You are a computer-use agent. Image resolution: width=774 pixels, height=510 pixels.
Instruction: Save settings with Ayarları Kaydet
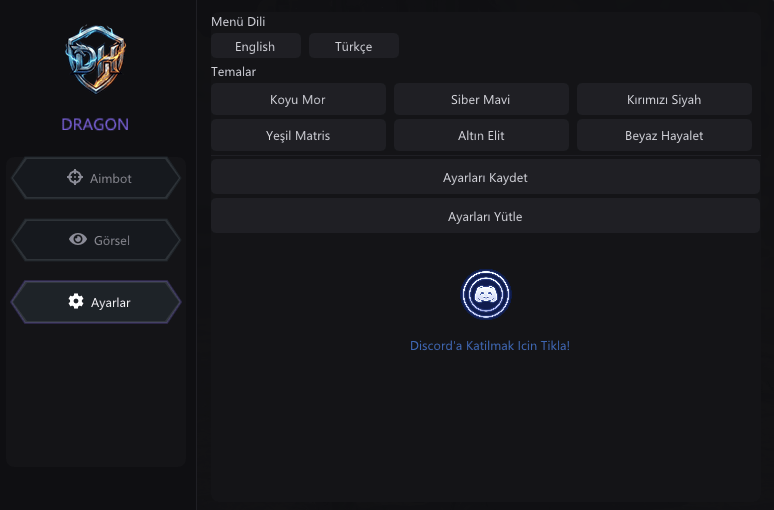coord(485,177)
